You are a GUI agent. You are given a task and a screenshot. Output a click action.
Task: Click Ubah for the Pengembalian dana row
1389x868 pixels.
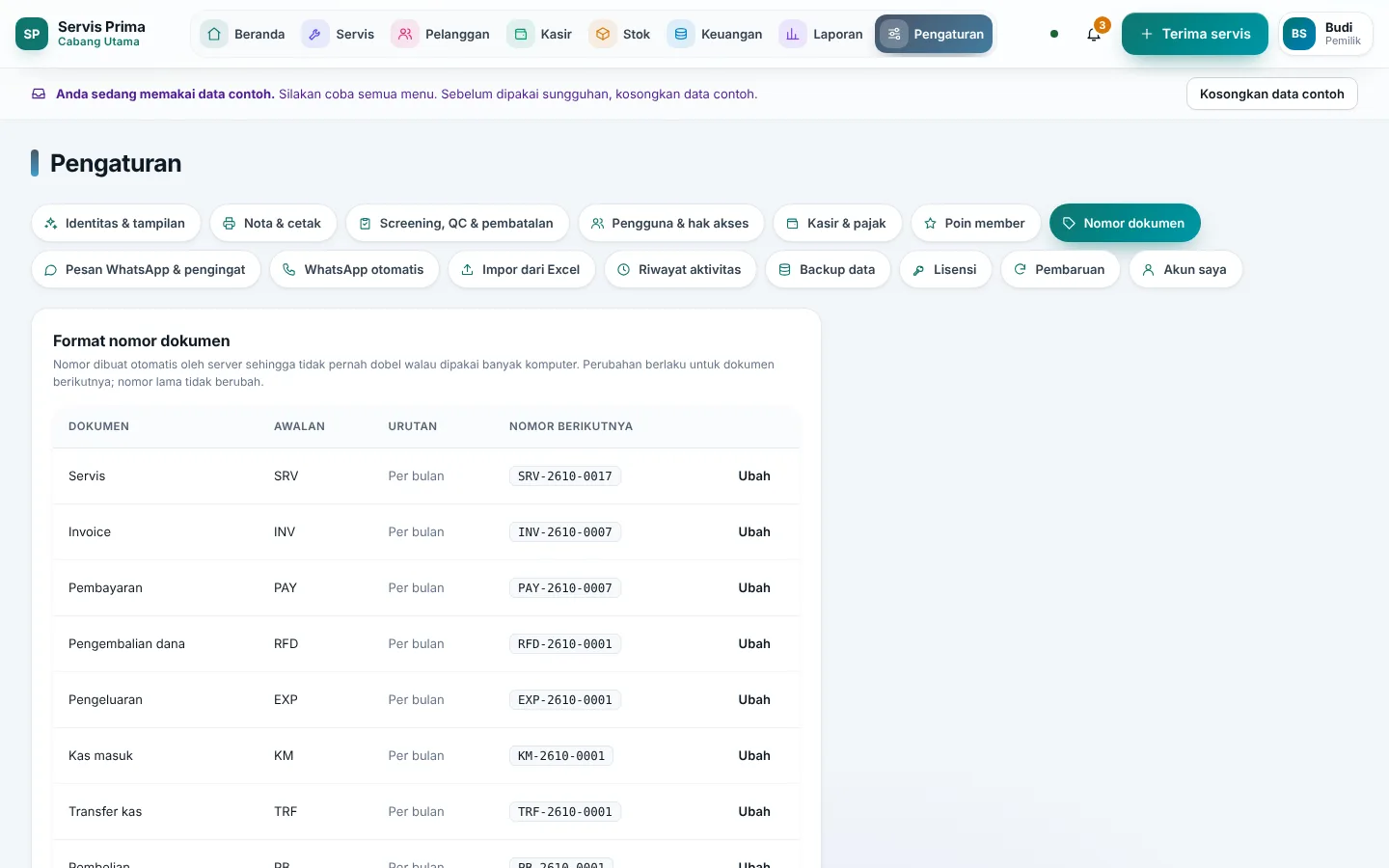click(754, 643)
